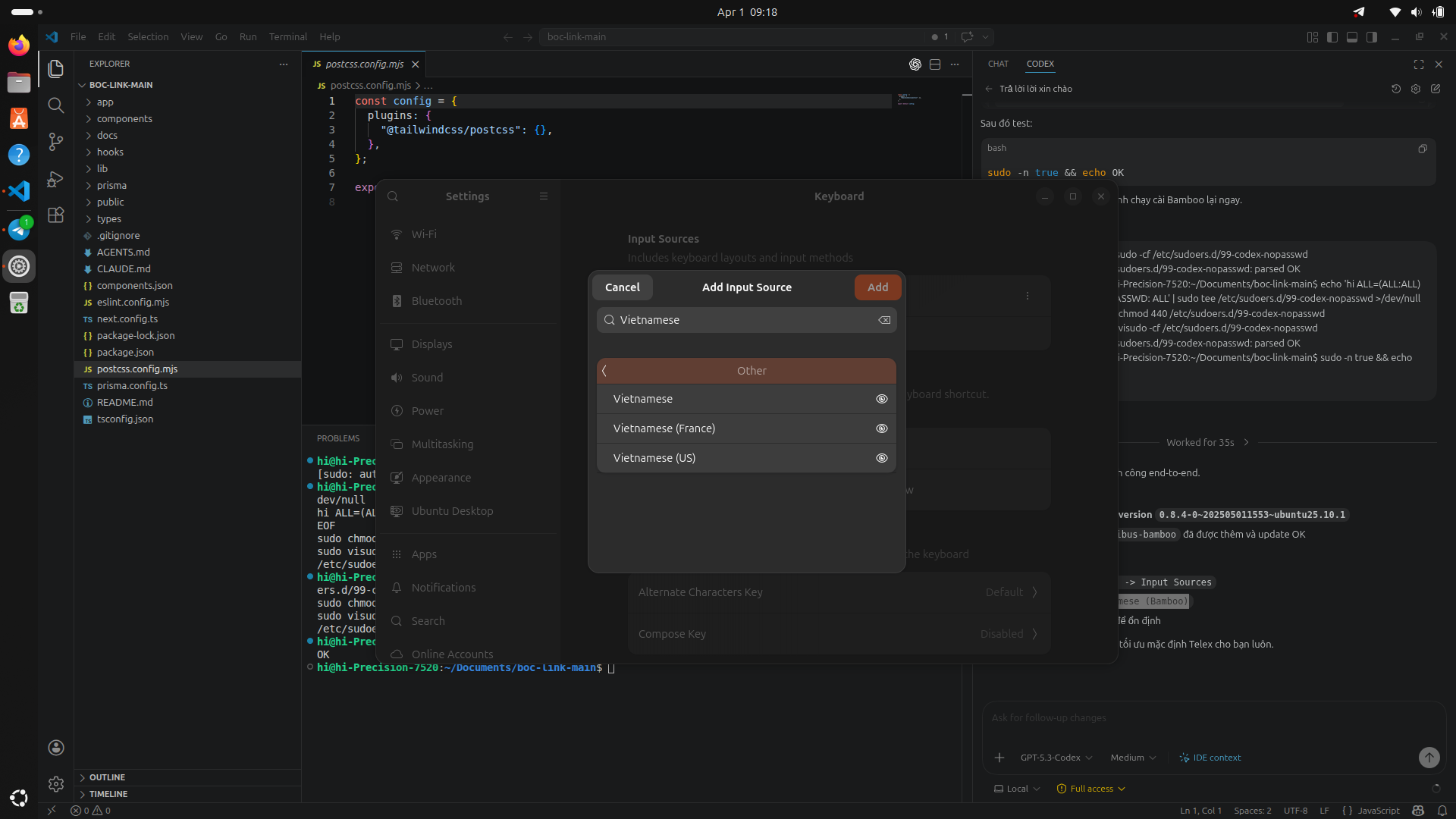Copy the bash code block
Image resolution: width=1456 pixels, height=819 pixels.
[1423, 149]
